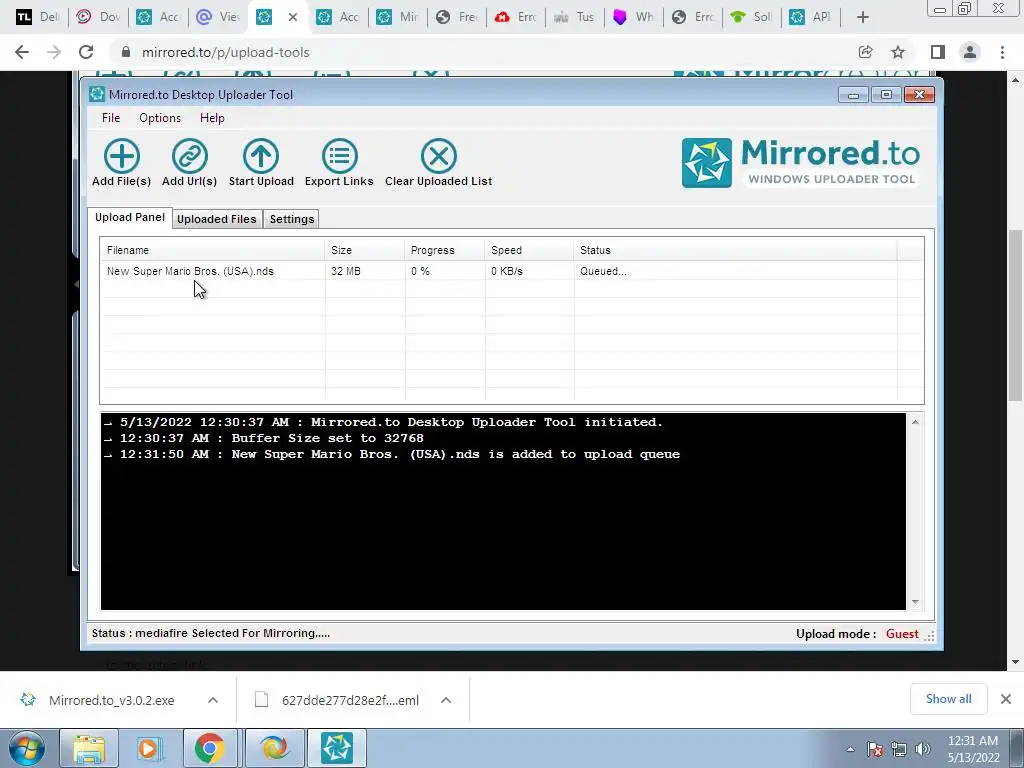Switch to the Tus browser tab
This screenshot has width=1024, height=768.
[x=575, y=17]
